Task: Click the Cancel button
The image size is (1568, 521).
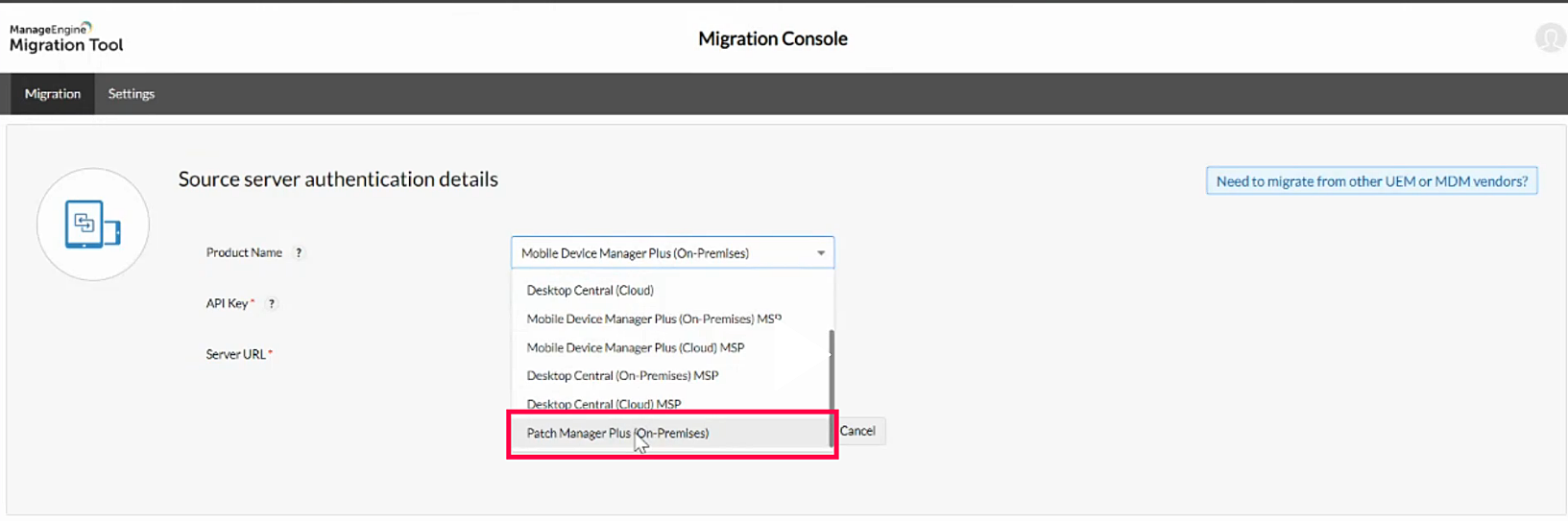Action: pos(857,431)
